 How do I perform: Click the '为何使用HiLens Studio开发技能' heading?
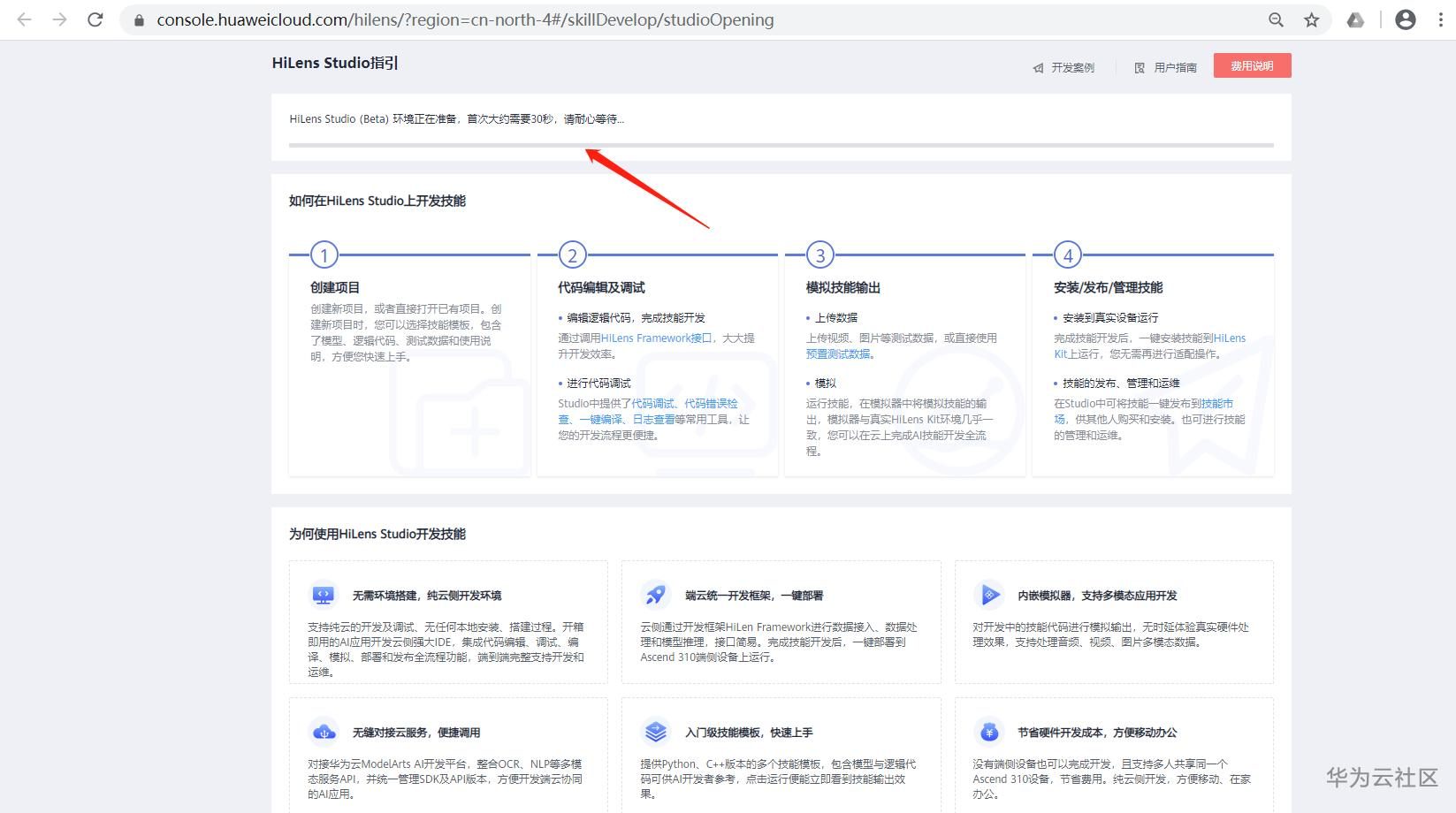coord(377,534)
